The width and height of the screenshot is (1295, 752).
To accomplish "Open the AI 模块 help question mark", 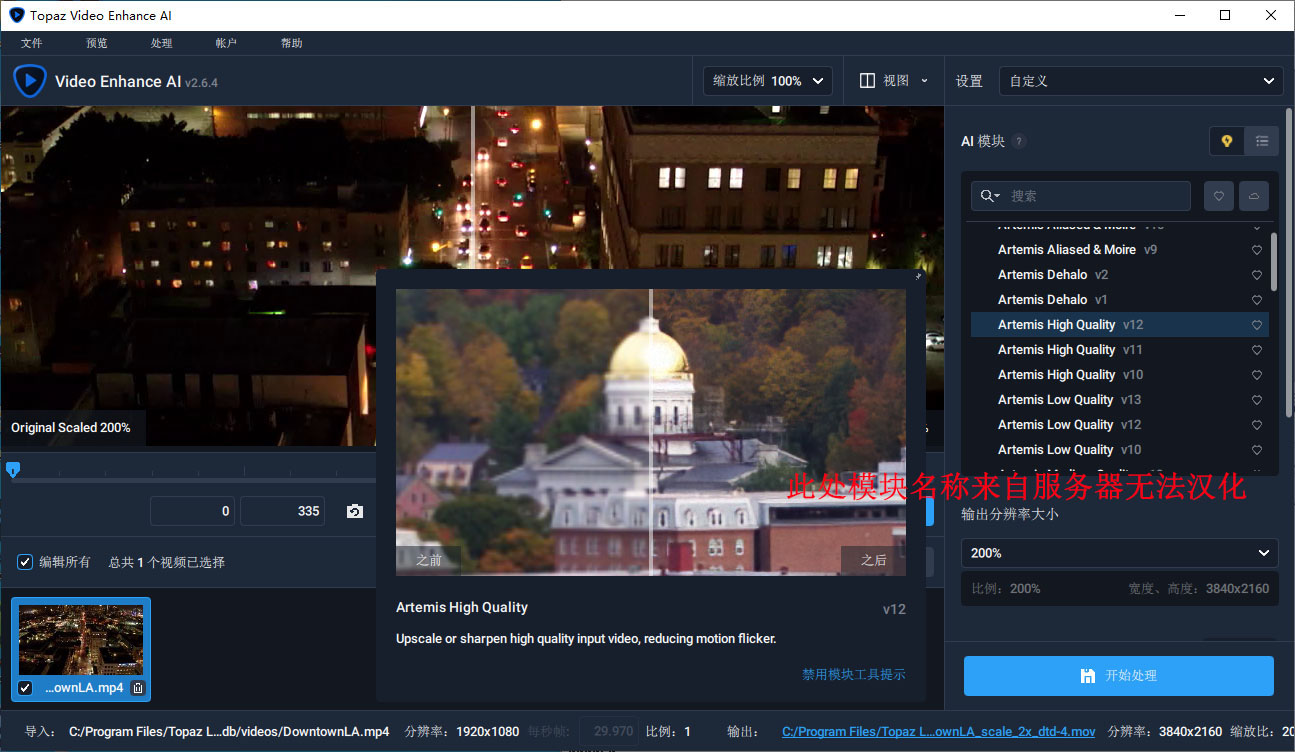I will pos(1018,141).
